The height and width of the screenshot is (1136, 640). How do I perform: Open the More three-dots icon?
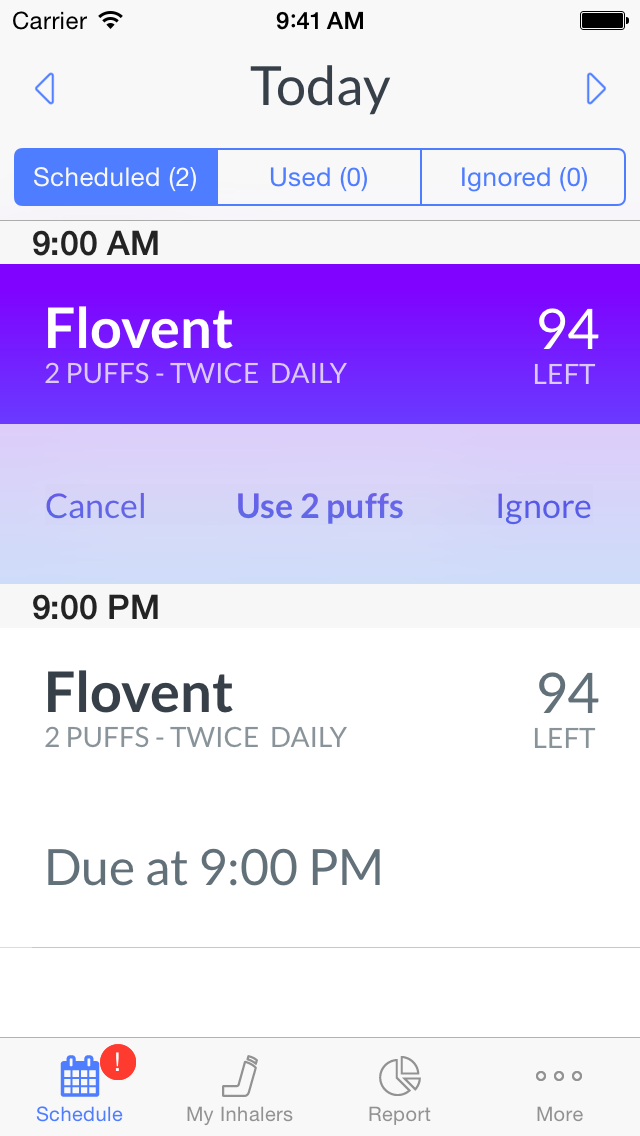pos(559,1076)
